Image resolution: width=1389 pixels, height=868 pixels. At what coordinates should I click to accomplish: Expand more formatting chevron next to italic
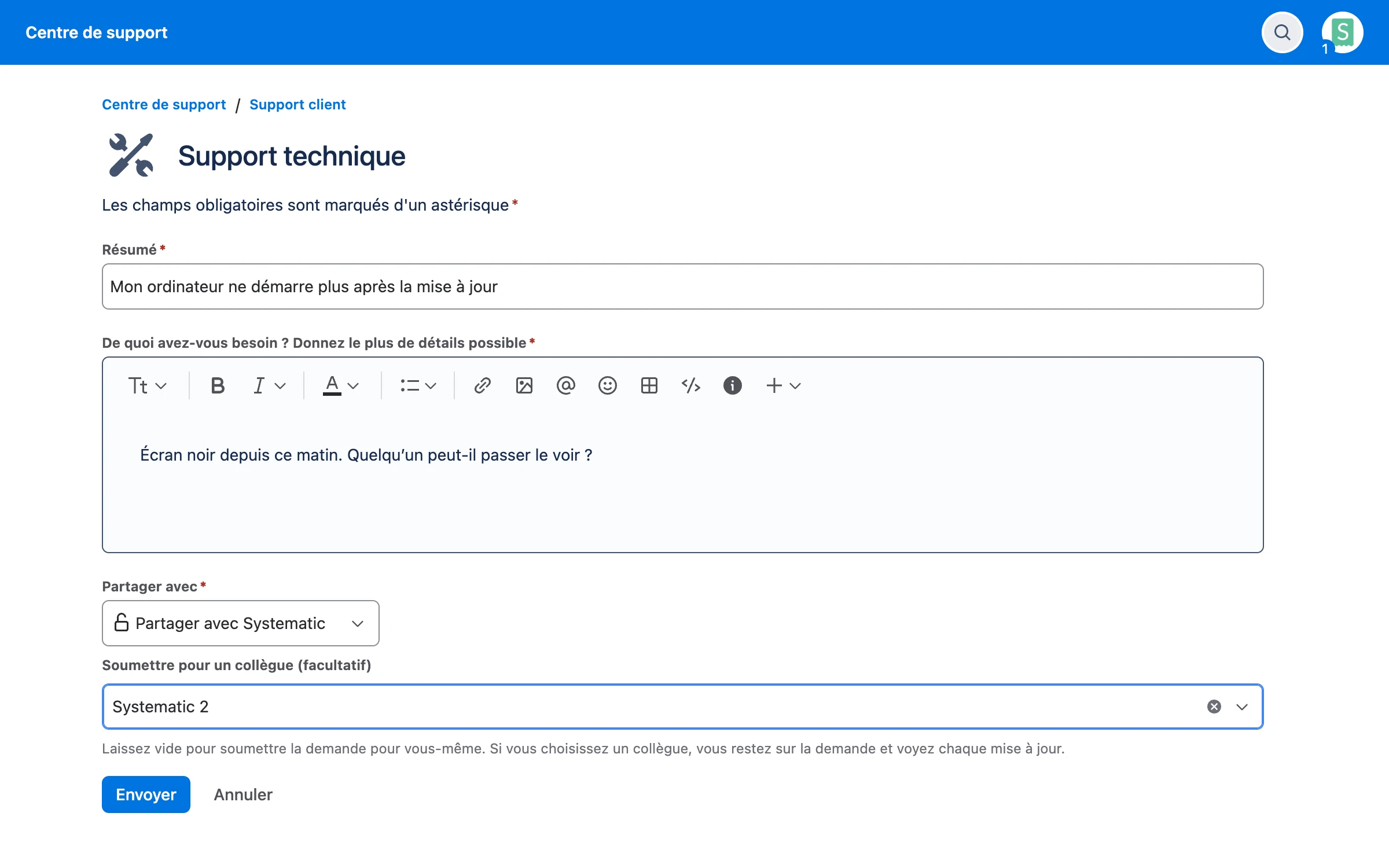[x=281, y=386]
